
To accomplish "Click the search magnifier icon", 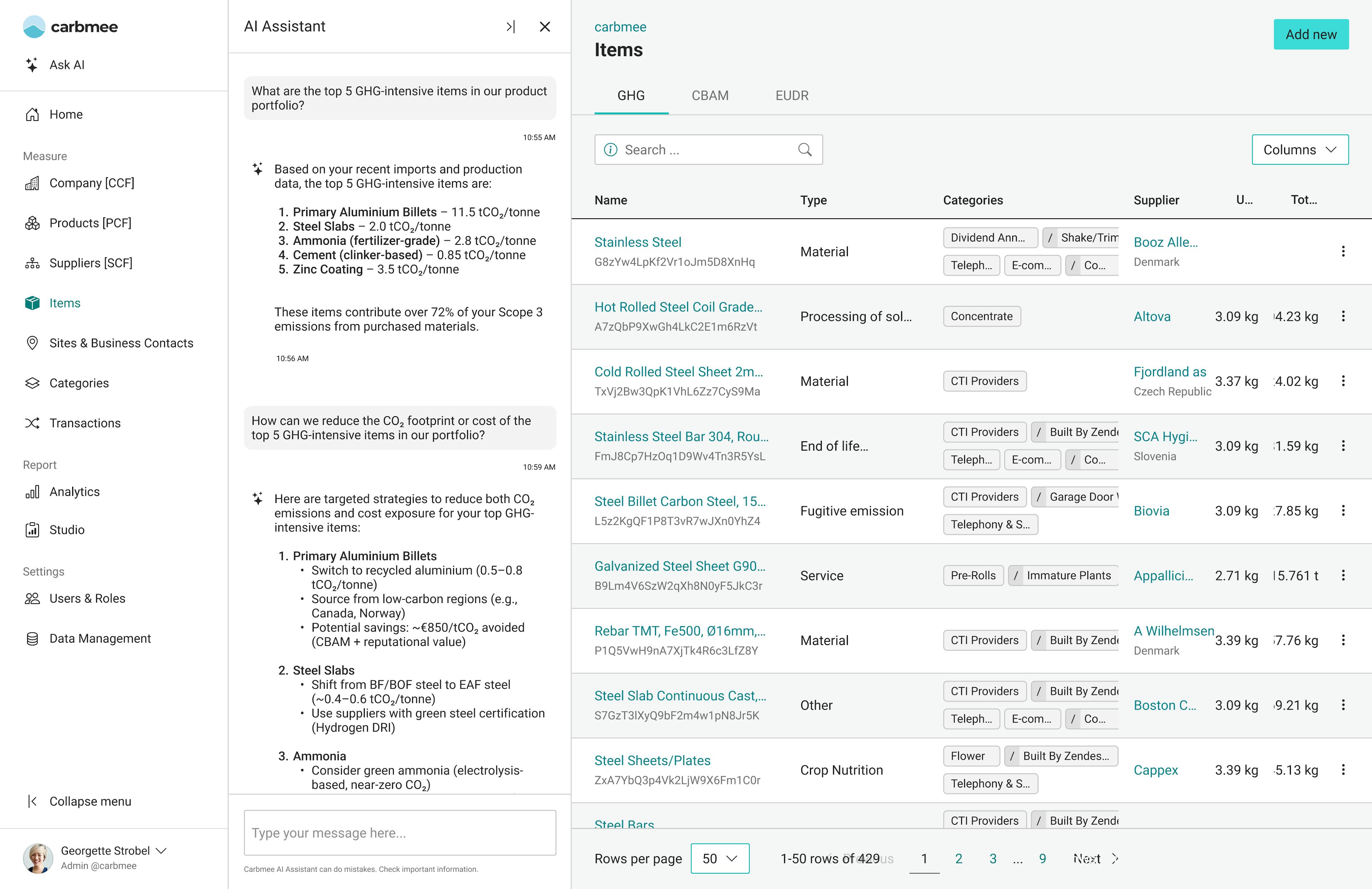I will pyautogui.click(x=805, y=150).
